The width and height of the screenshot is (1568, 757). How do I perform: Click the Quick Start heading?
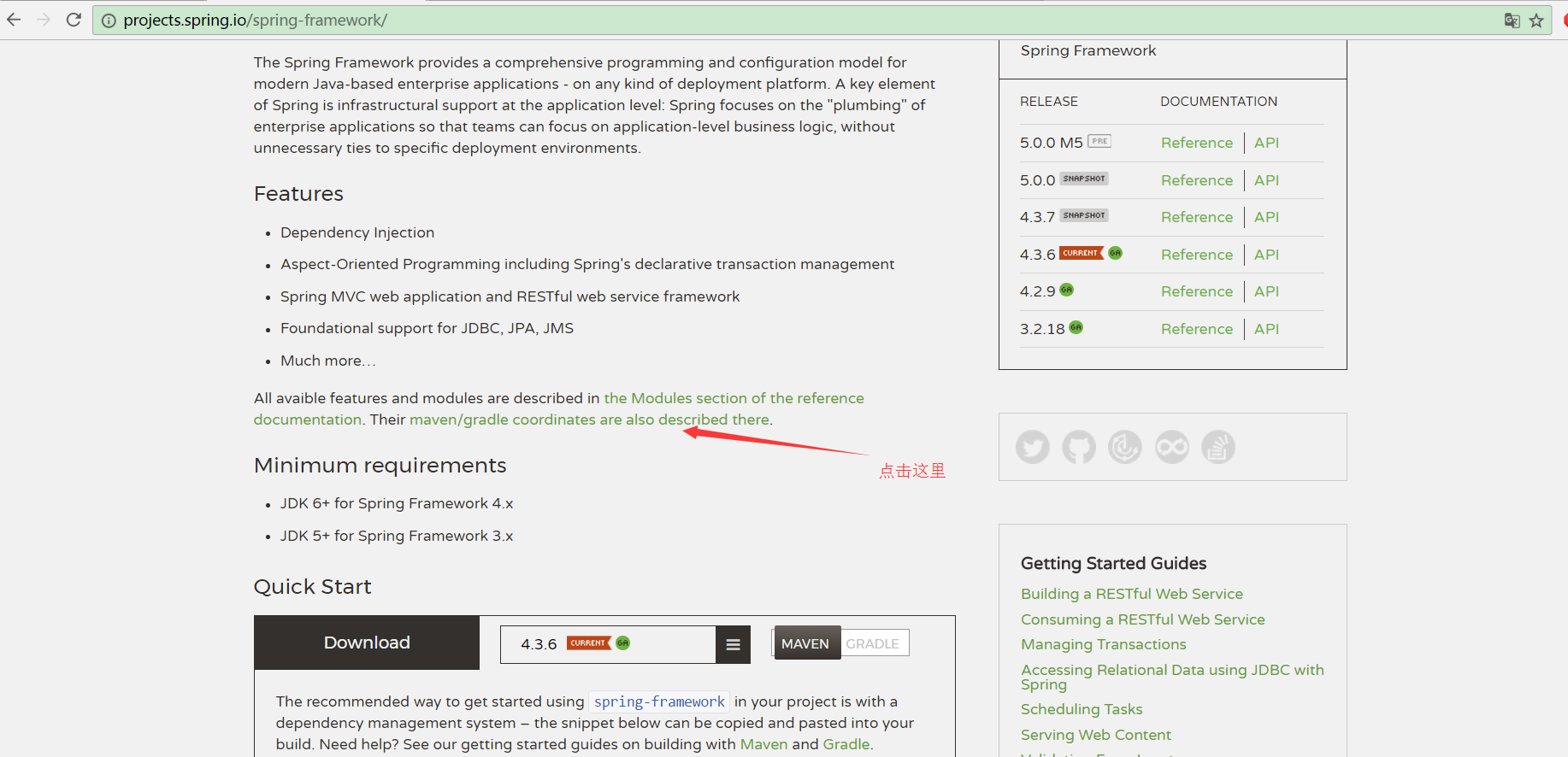pyautogui.click(x=312, y=587)
